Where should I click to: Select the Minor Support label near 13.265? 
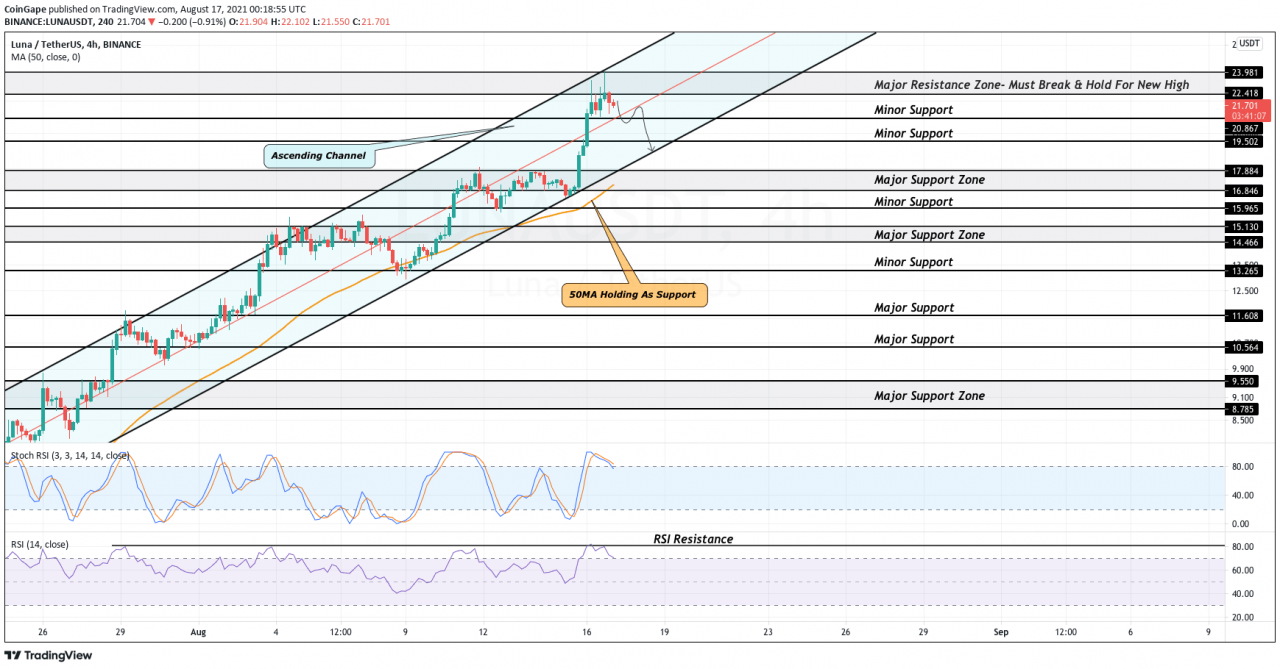[913, 262]
